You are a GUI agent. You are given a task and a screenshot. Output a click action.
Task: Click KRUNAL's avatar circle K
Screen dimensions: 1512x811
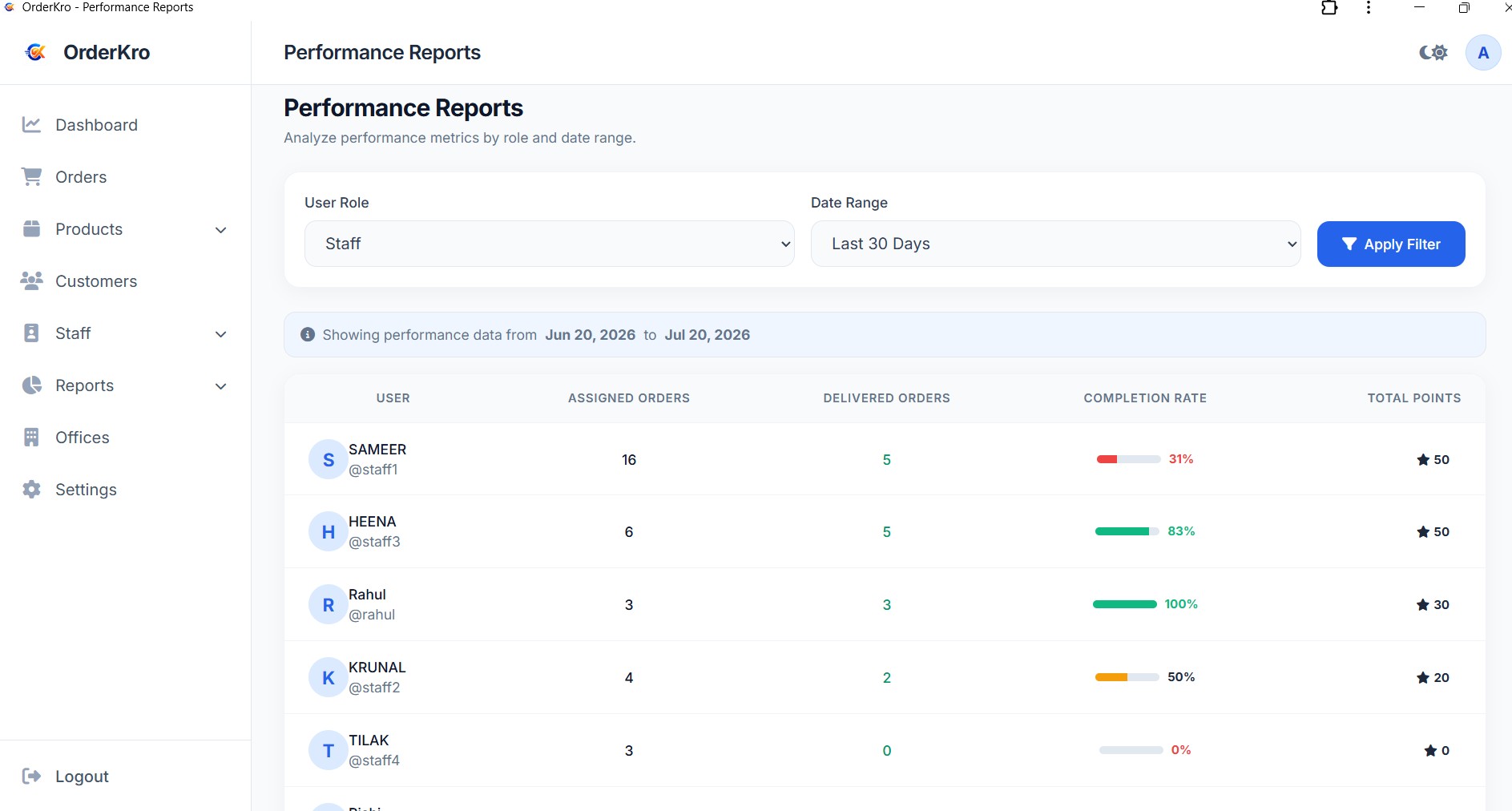[329, 677]
